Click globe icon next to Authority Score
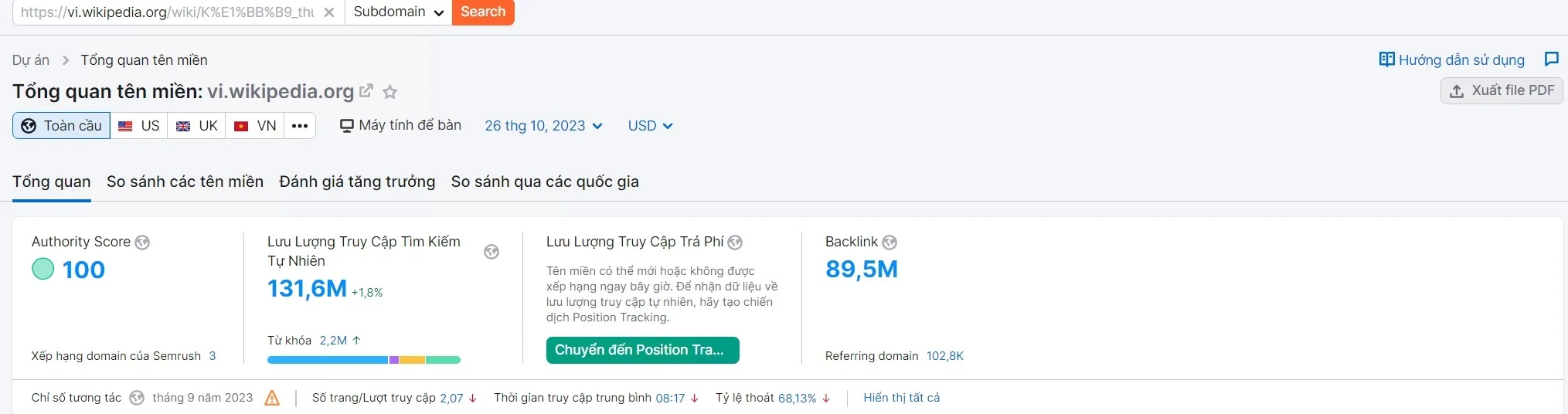The image size is (1568, 414). tap(142, 243)
